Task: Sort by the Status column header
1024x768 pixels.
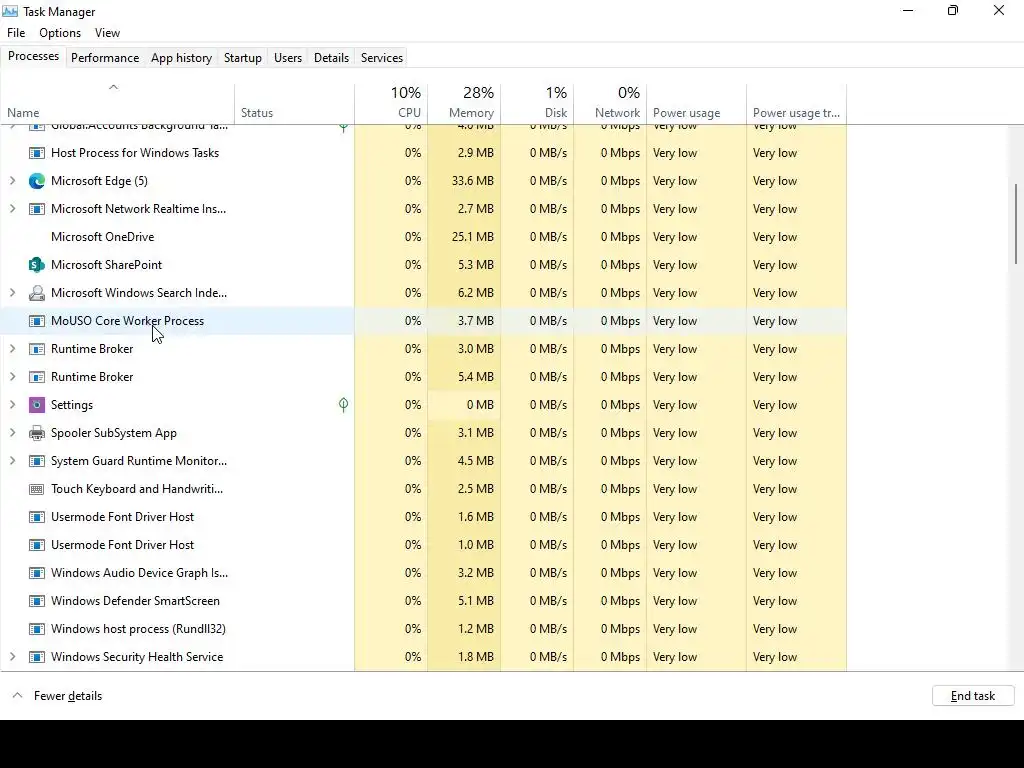Action: click(295, 103)
